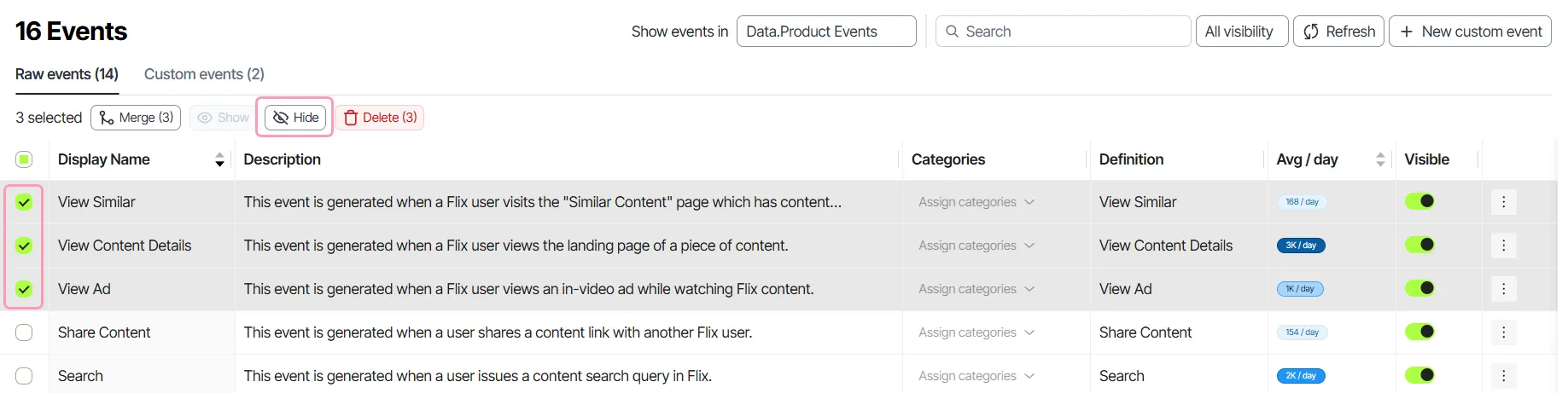Open the three-dot menu for View Similar row
Image resolution: width=1568 pixels, height=393 pixels.
(x=1503, y=202)
